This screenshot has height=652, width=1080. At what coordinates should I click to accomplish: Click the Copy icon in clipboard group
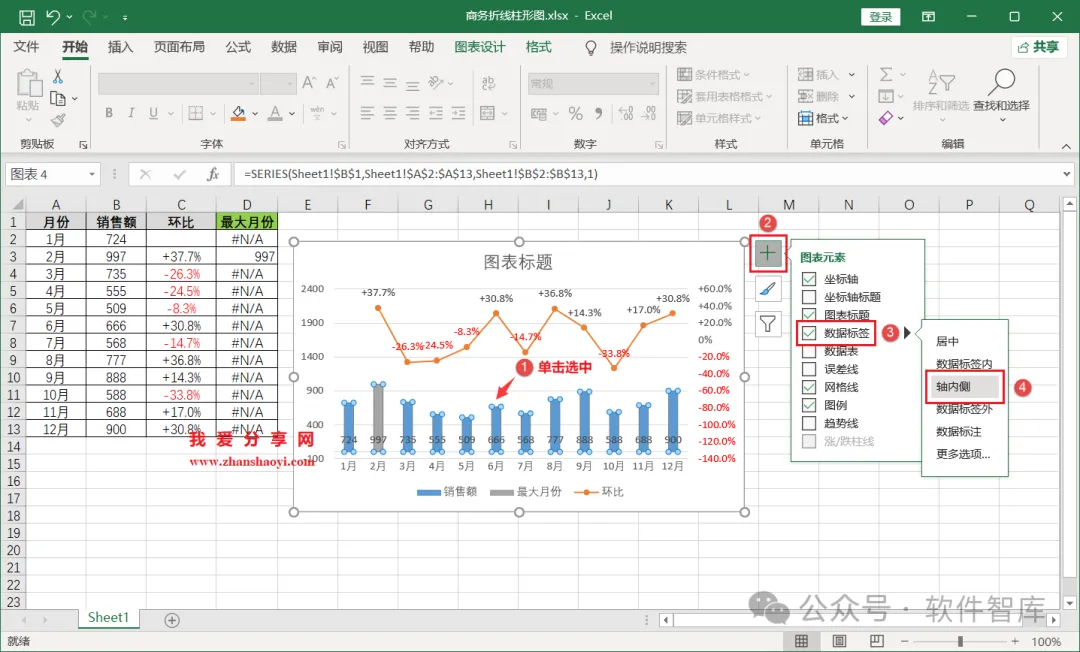pos(58,98)
